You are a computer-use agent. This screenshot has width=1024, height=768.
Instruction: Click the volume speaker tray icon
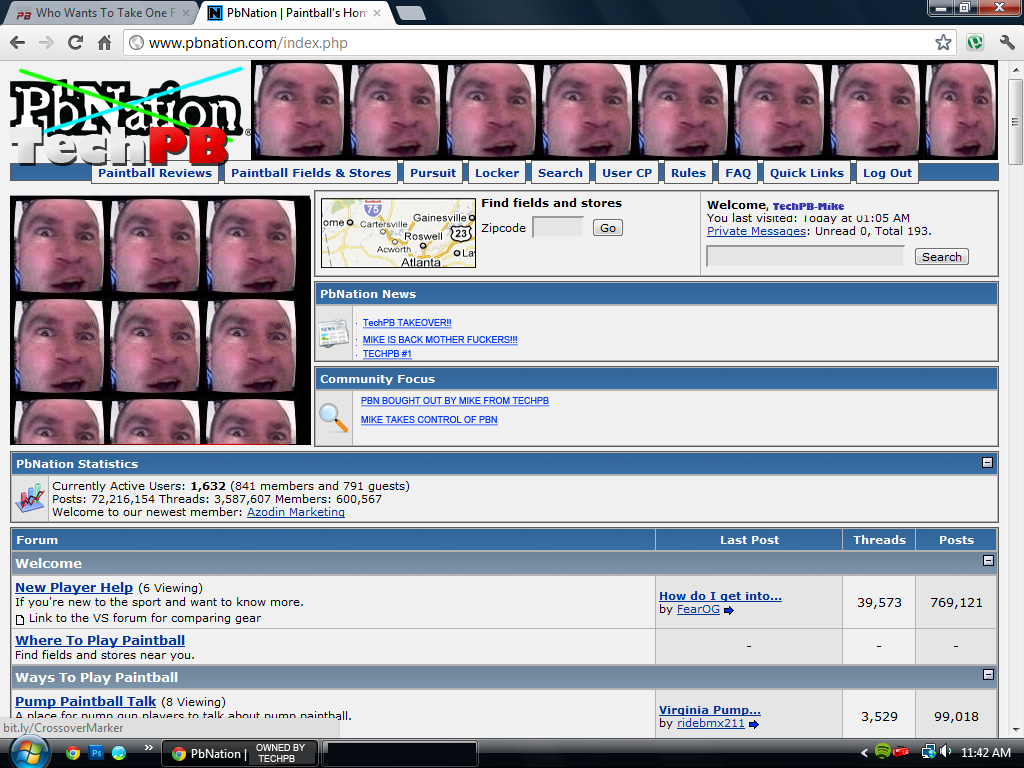click(x=946, y=752)
